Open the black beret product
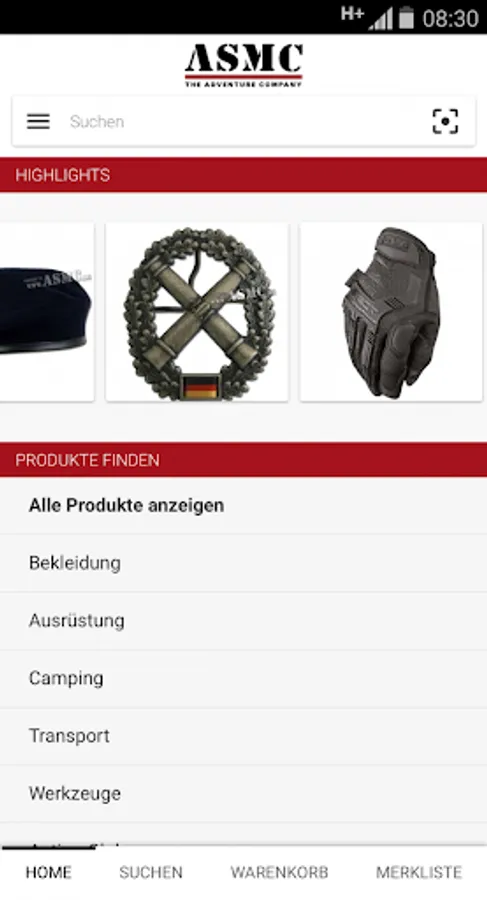This screenshot has height=900, width=487. click(x=47, y=312)
